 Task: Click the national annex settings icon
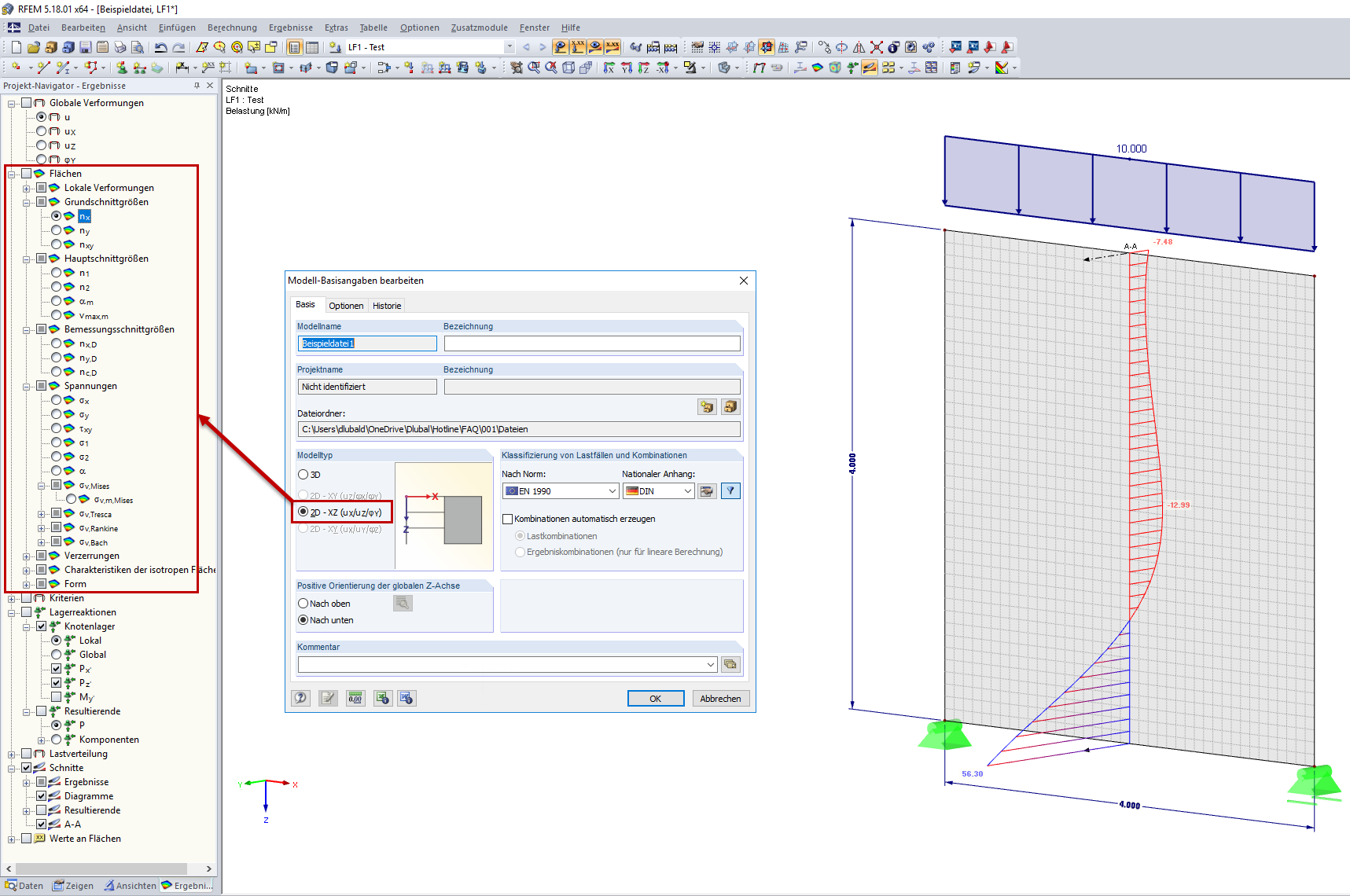click(x=707, y=491)
